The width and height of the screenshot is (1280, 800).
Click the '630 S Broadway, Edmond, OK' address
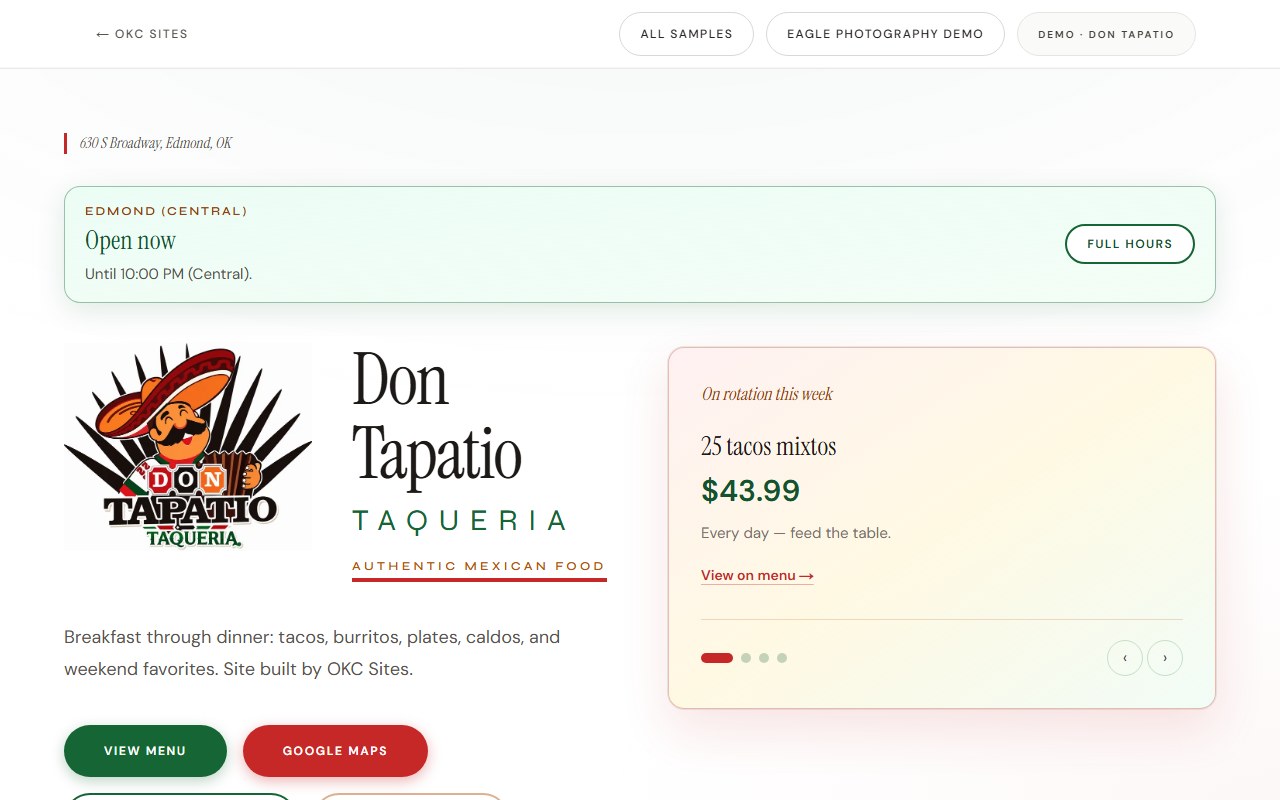156,143
